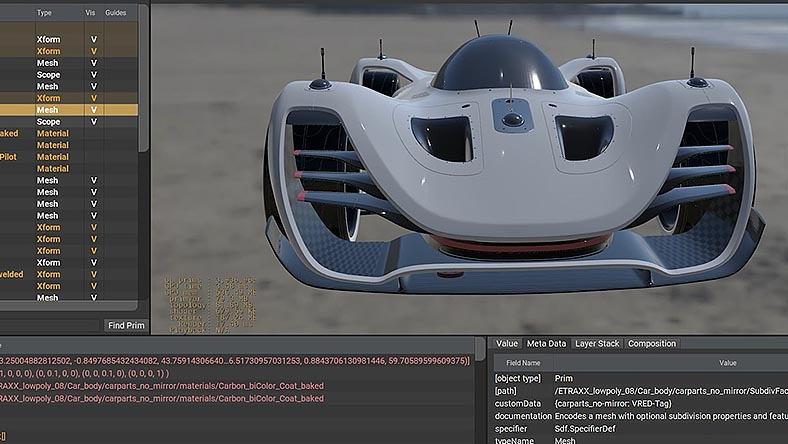Click the '{carparts_no-mirror: VRED-Tag}' value
Viewport: 788px width, 444px height.
(613, 403)
